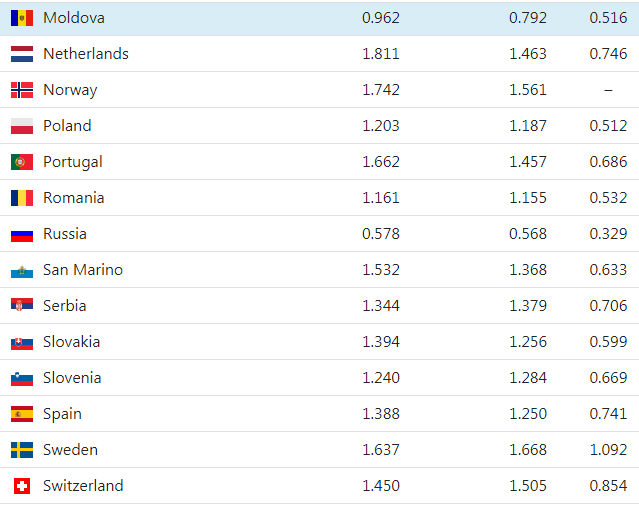Select Switzerland's 1.505 value cell
This screenshot has width=639, height=506.
pyautogui.click(x=528, y=486)
